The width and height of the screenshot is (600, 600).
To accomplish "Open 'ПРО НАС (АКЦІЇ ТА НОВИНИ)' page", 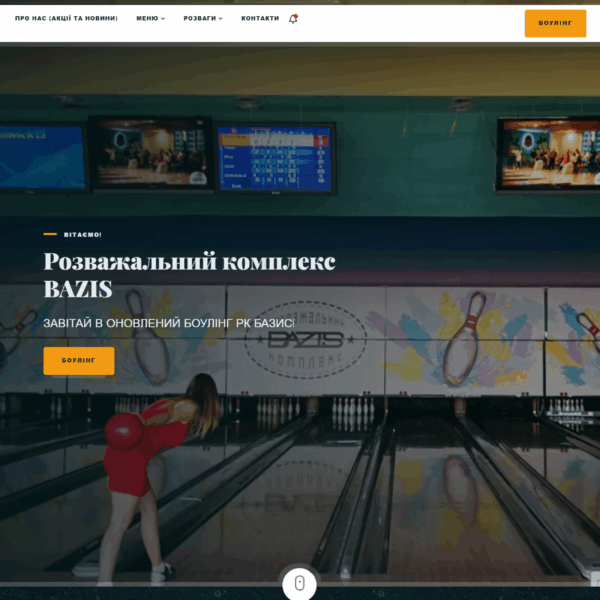I will (66, 18).
